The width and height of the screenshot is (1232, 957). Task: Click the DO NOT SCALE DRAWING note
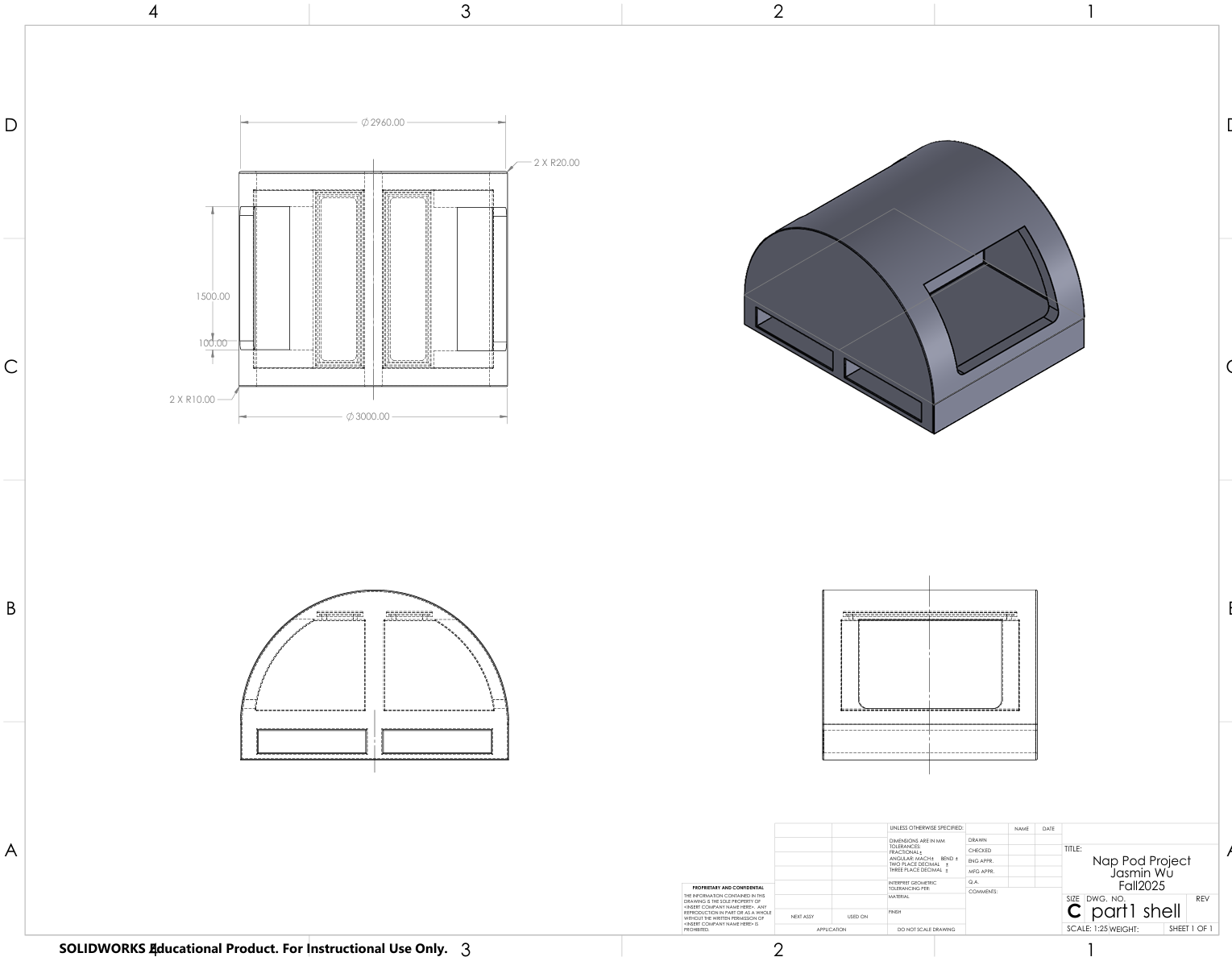926,930
